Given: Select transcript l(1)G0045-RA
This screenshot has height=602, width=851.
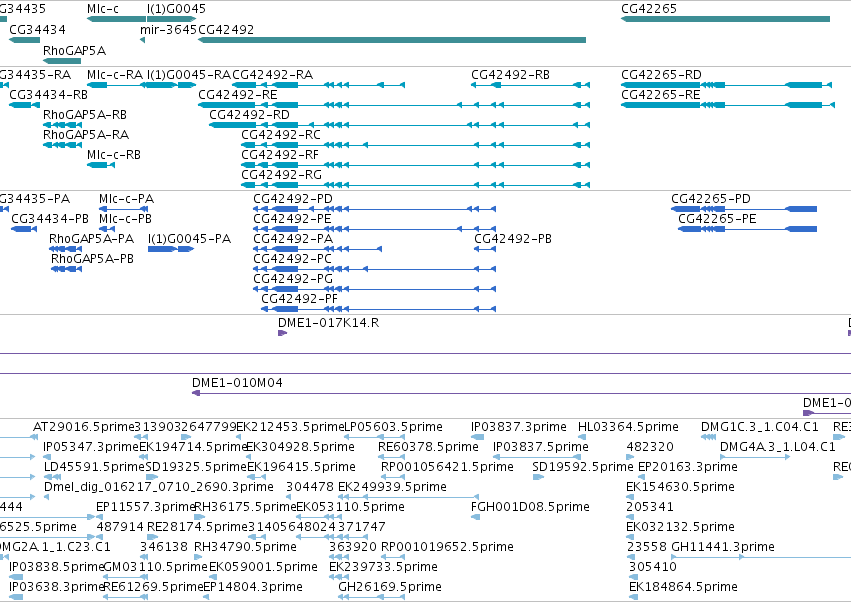Looking at the screenshot, I should (x=172, y=85).
